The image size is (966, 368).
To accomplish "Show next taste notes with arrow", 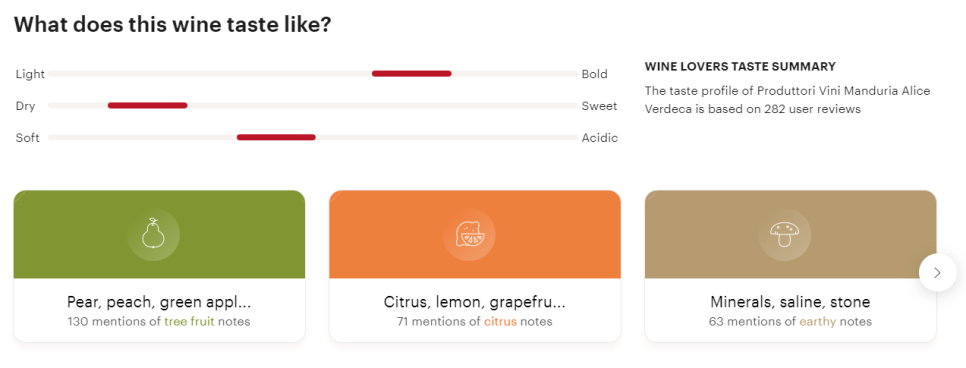I will click(x=937, y=272).
